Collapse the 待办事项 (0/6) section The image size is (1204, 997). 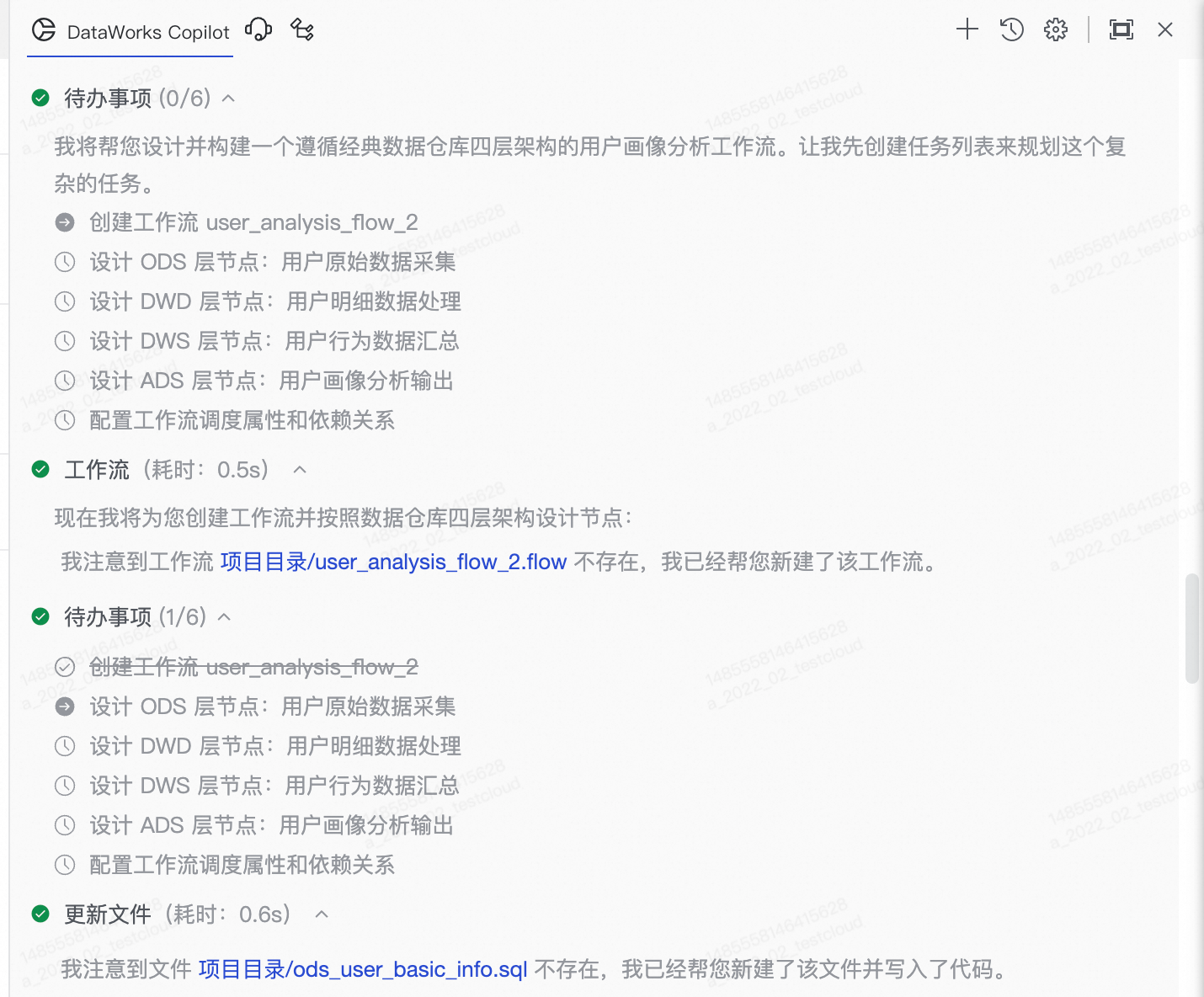228,99
